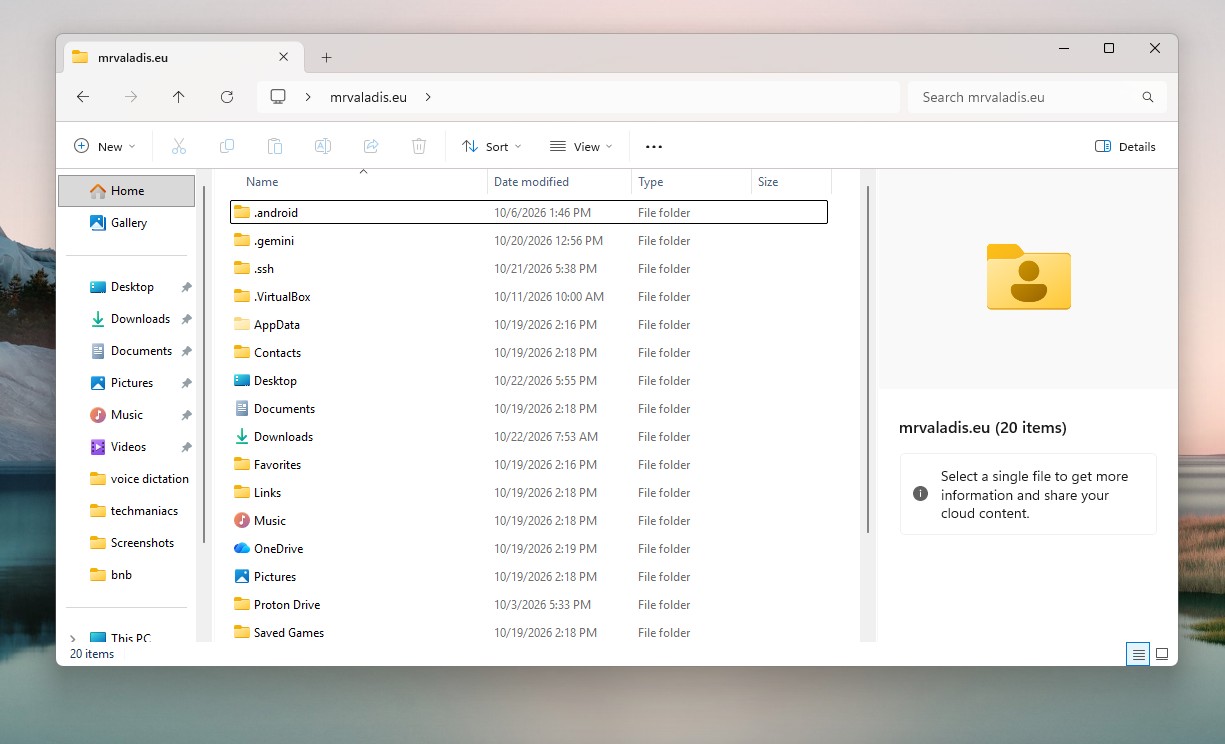Click the Desktop folder icon in file list
Viewport: 1225px width, 744px height.
click(242, 380)
